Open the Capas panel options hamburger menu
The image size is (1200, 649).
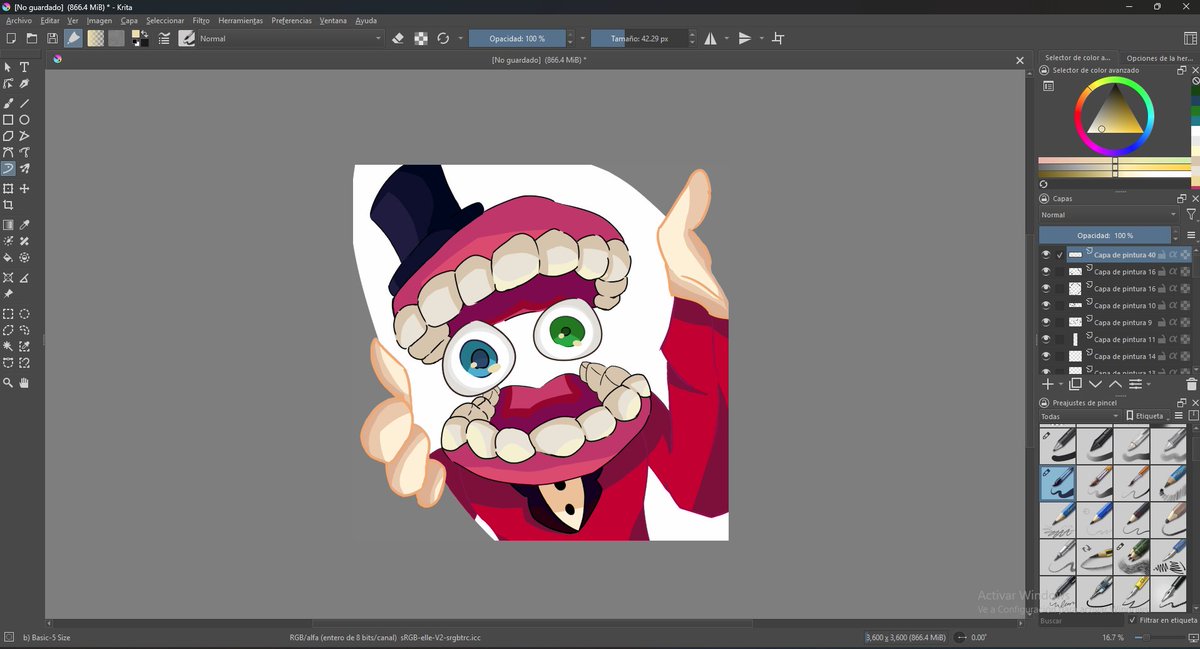pos(1191,235)
